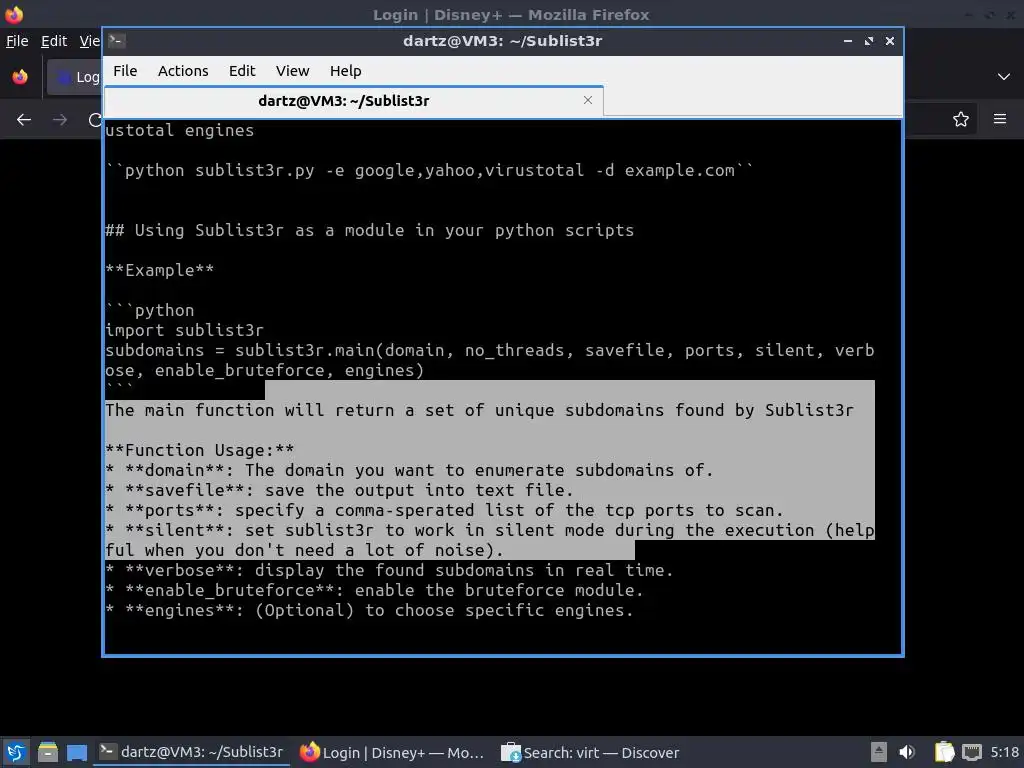Switch to the Login Disney+ Firefox taskbar entry
This screenshot has height=768, width=1024.
[x=392, y=752]
